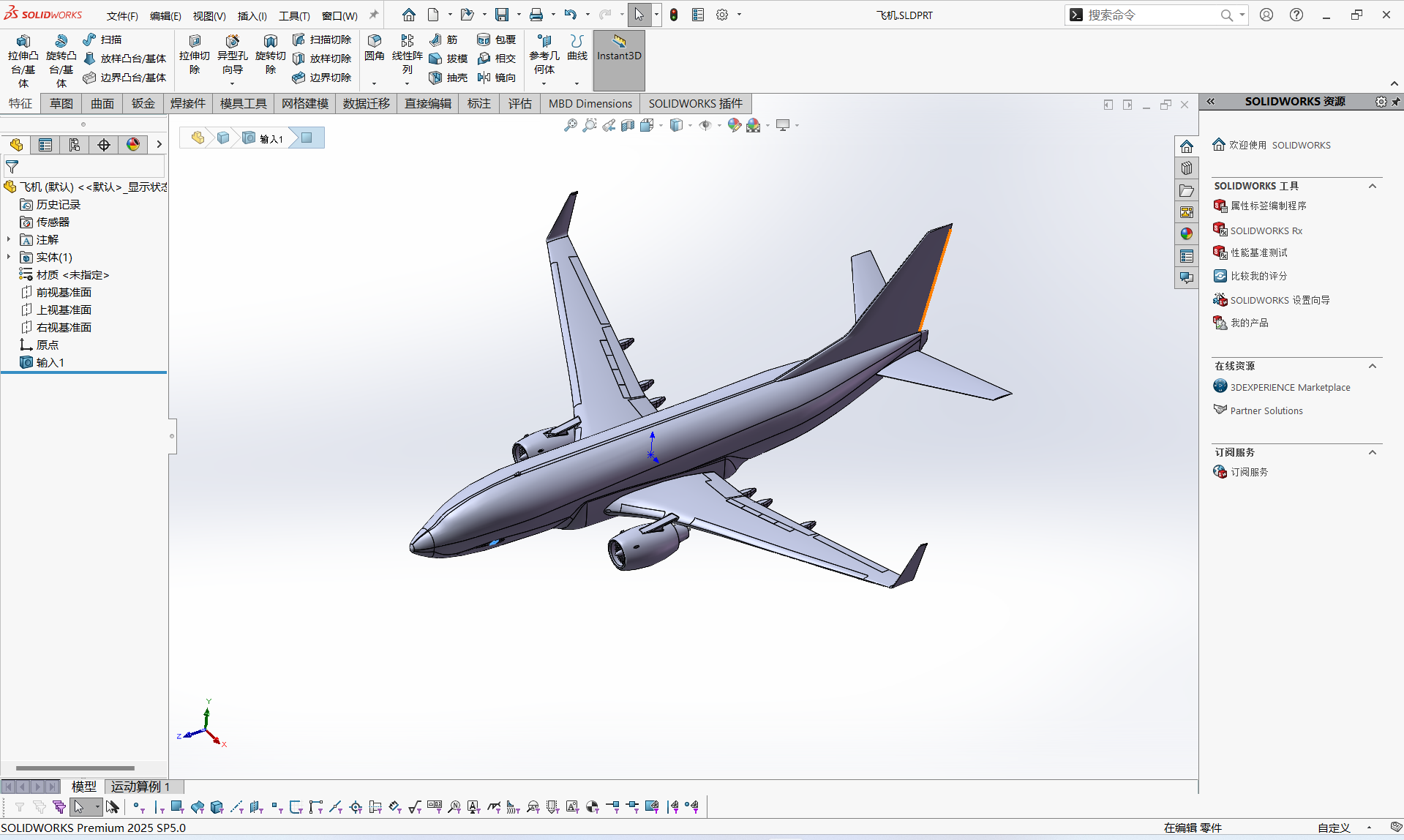Collapse the 订阅服务 section

1373,452
